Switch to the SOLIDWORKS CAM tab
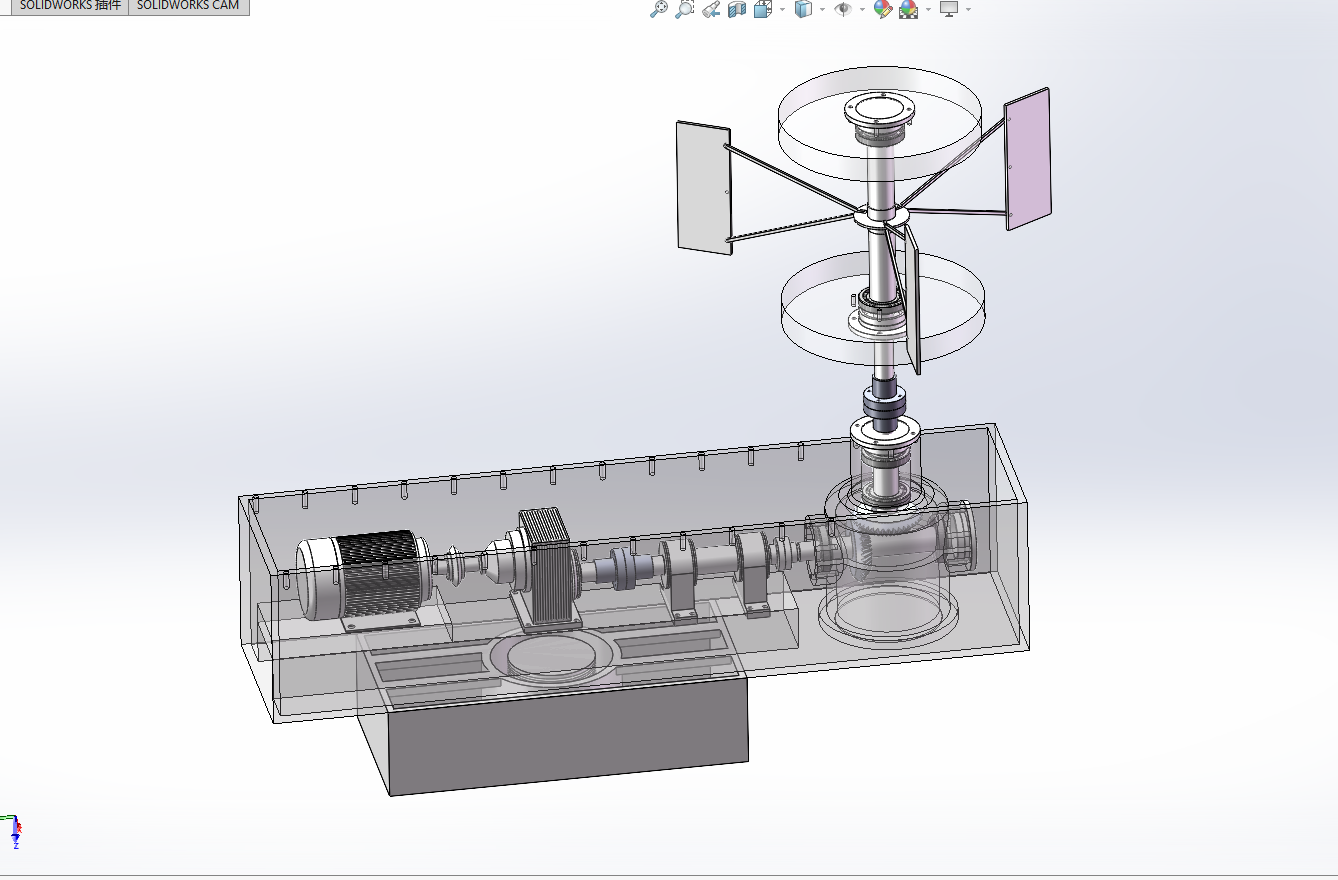 [188, 6]
